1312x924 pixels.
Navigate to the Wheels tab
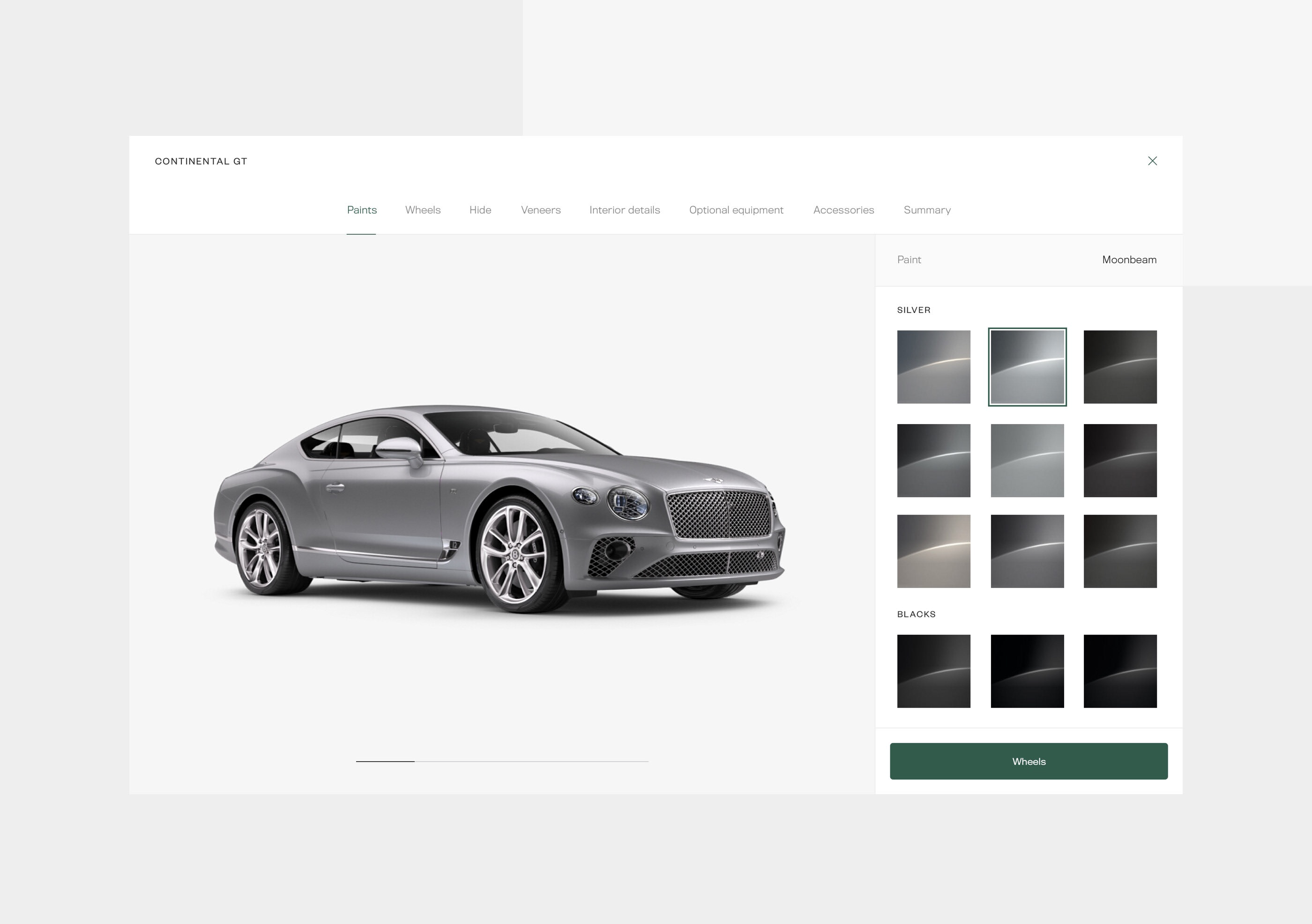click(x=423, y=210)
